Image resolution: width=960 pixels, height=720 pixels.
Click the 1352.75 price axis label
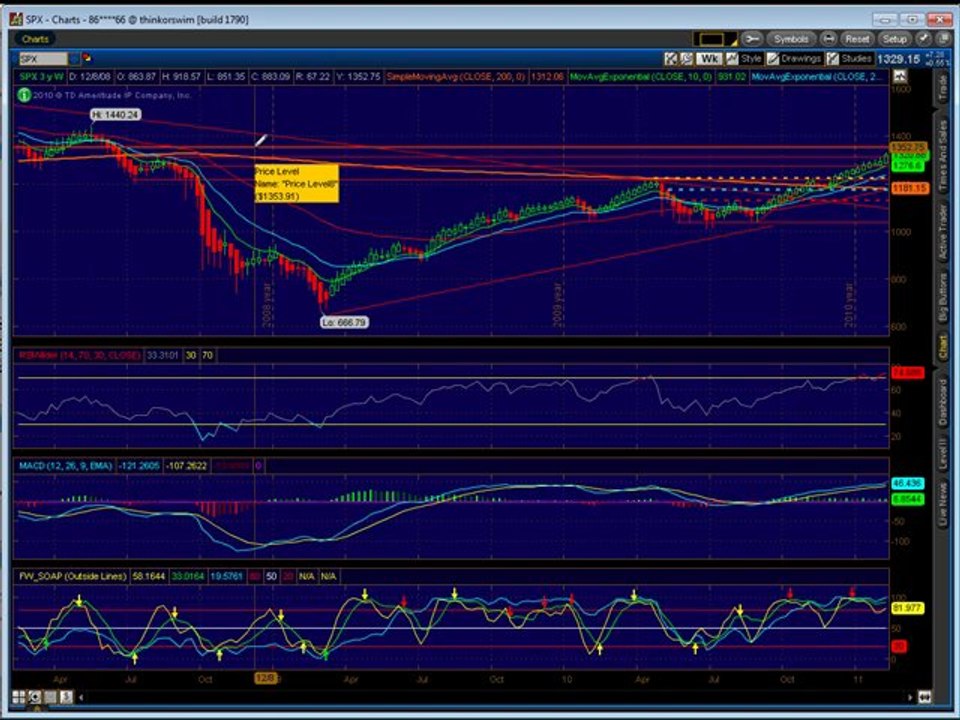coord(908,148)
